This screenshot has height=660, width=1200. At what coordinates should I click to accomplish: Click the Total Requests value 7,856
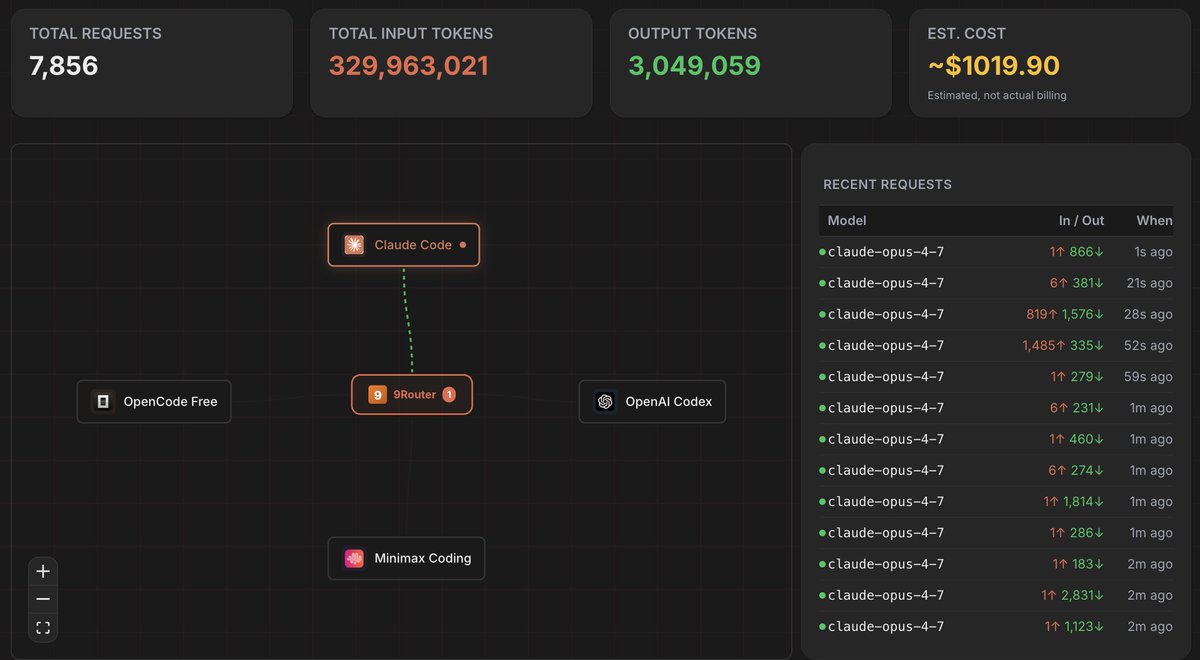[64, 66]
